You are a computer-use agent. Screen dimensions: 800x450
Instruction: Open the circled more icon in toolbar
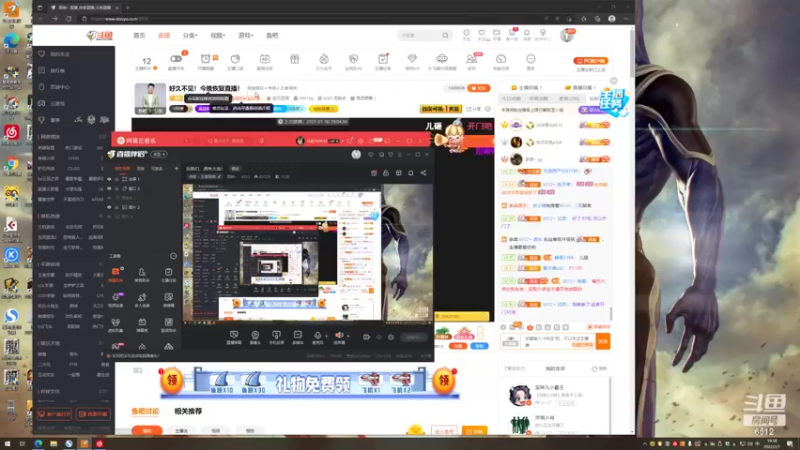(x=531, y=59)
